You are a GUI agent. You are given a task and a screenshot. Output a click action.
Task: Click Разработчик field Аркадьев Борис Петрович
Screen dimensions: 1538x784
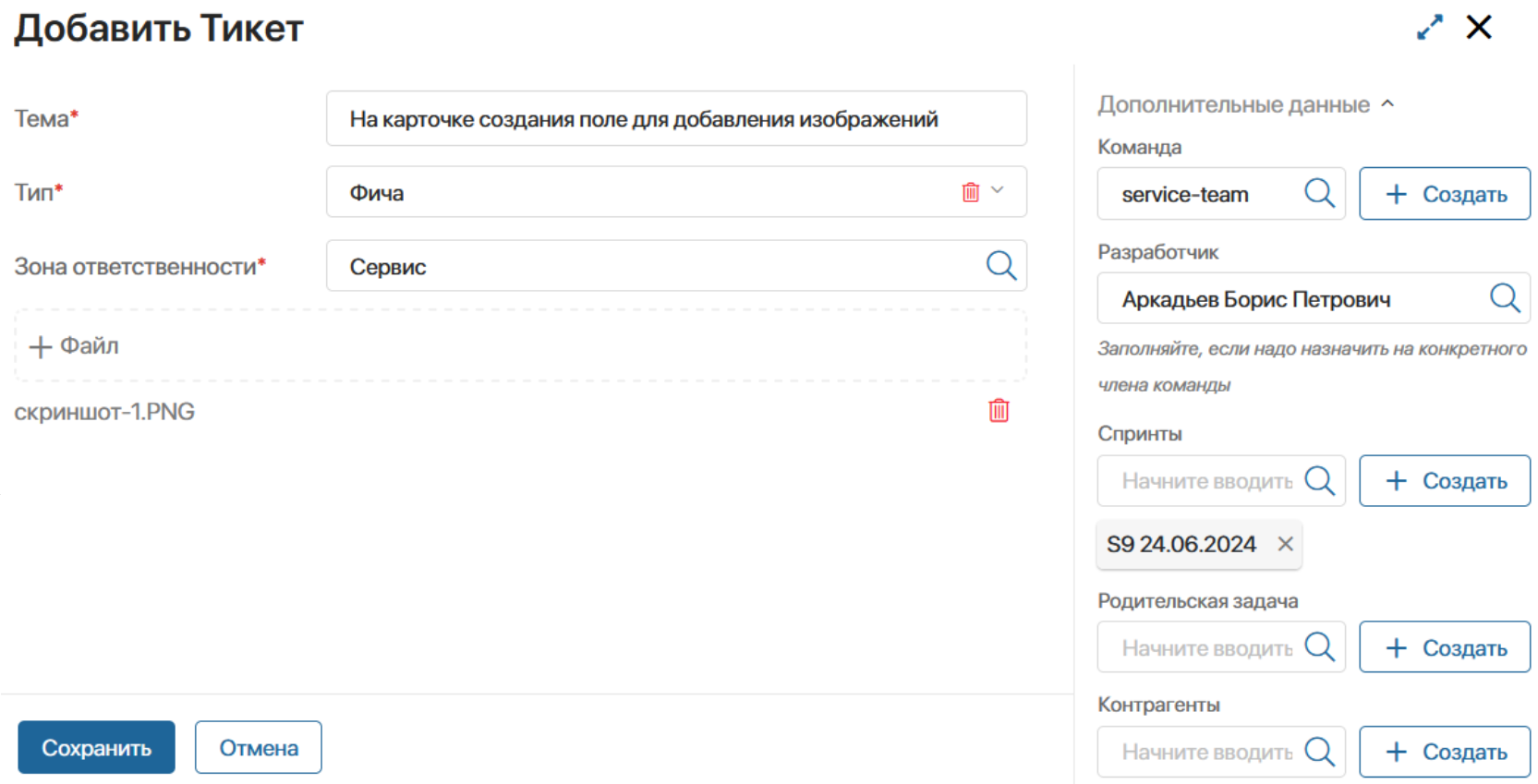pos(1314,298)
